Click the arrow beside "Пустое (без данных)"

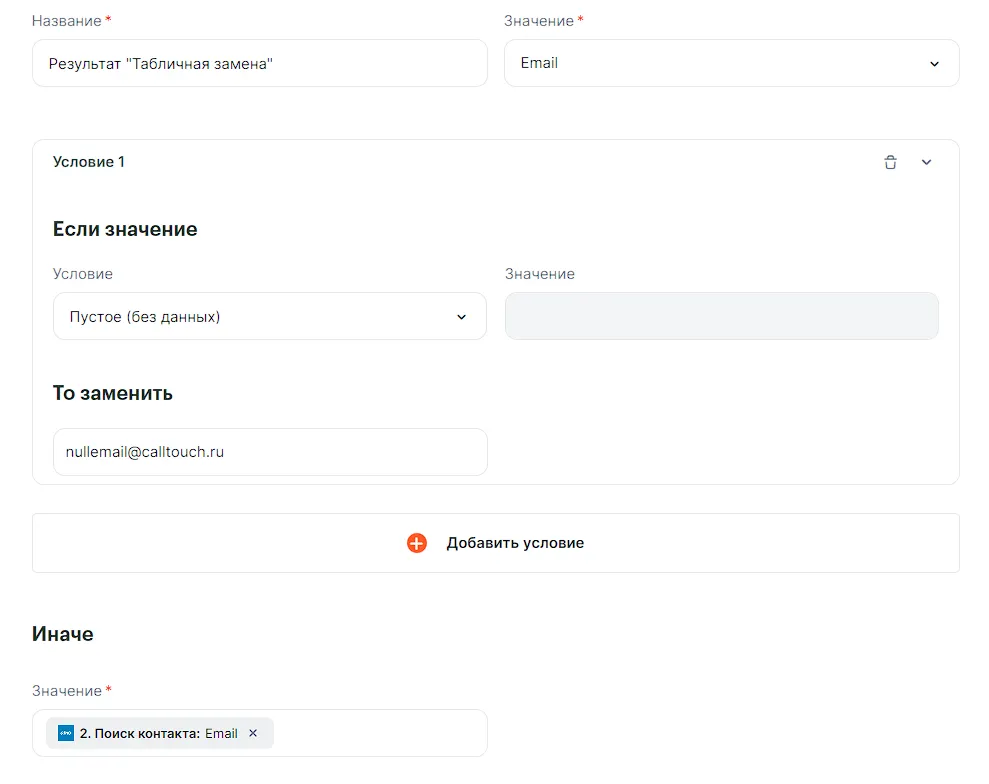click(x=461, y=317)
